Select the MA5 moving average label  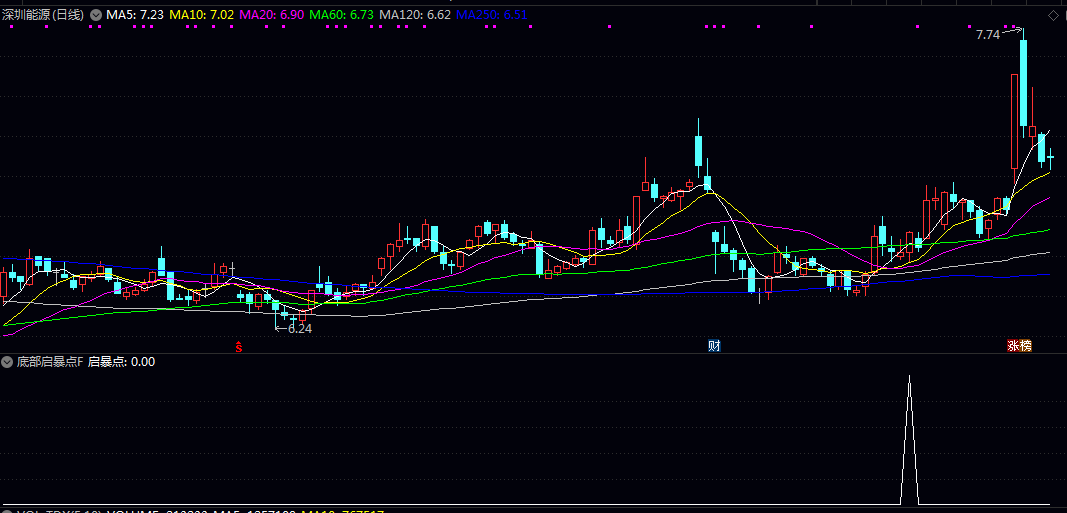(135, 15)
